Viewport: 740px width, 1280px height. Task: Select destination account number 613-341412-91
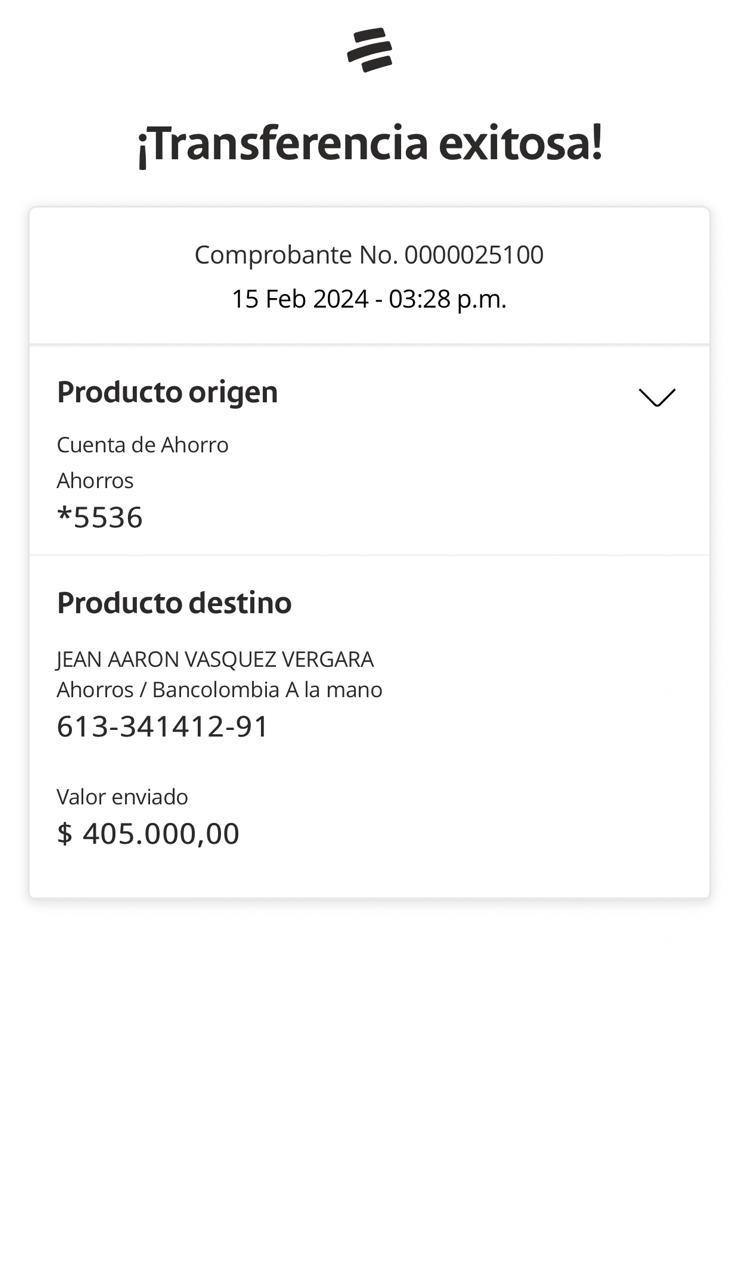(x=163, y=727)
